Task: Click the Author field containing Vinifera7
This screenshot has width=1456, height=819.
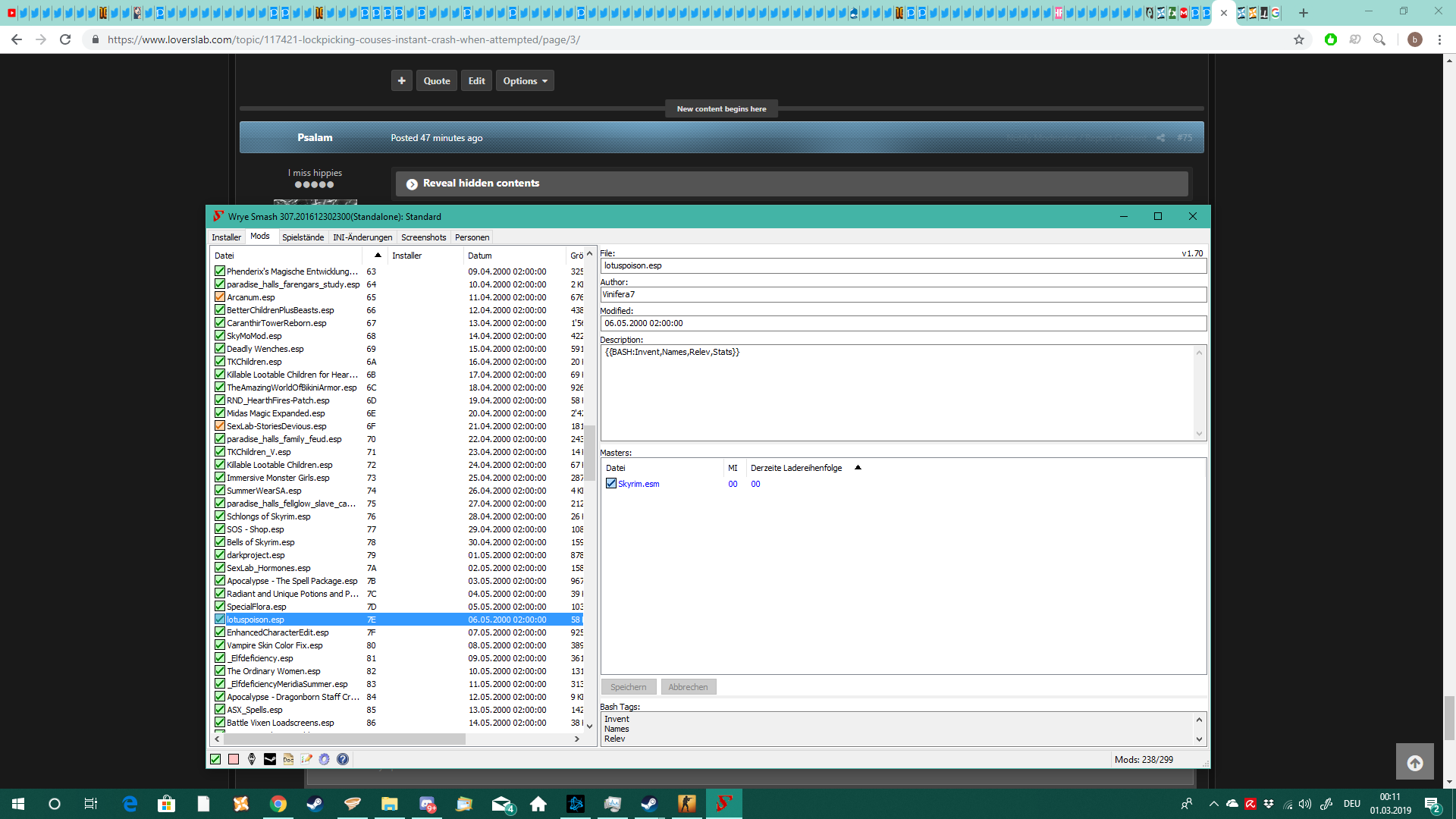Action: pos(903,294)
